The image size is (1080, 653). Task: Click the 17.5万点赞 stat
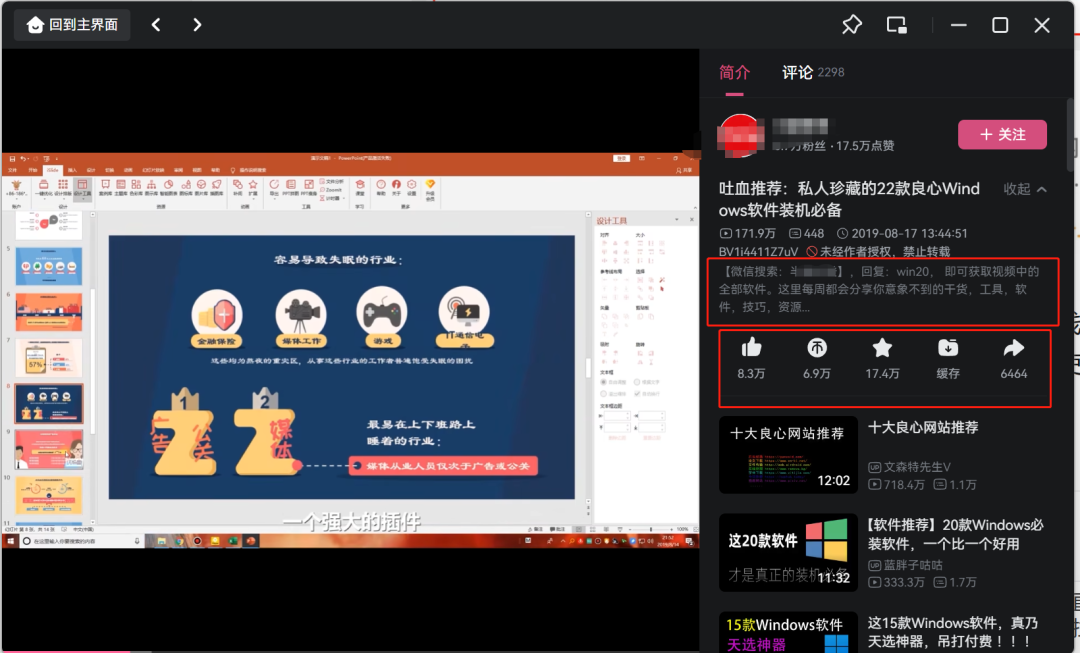(x=864, y=146)
